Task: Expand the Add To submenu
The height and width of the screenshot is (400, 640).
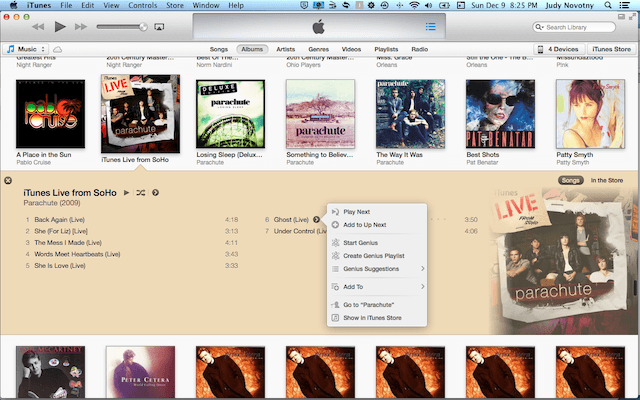Action: pos(377,287)
